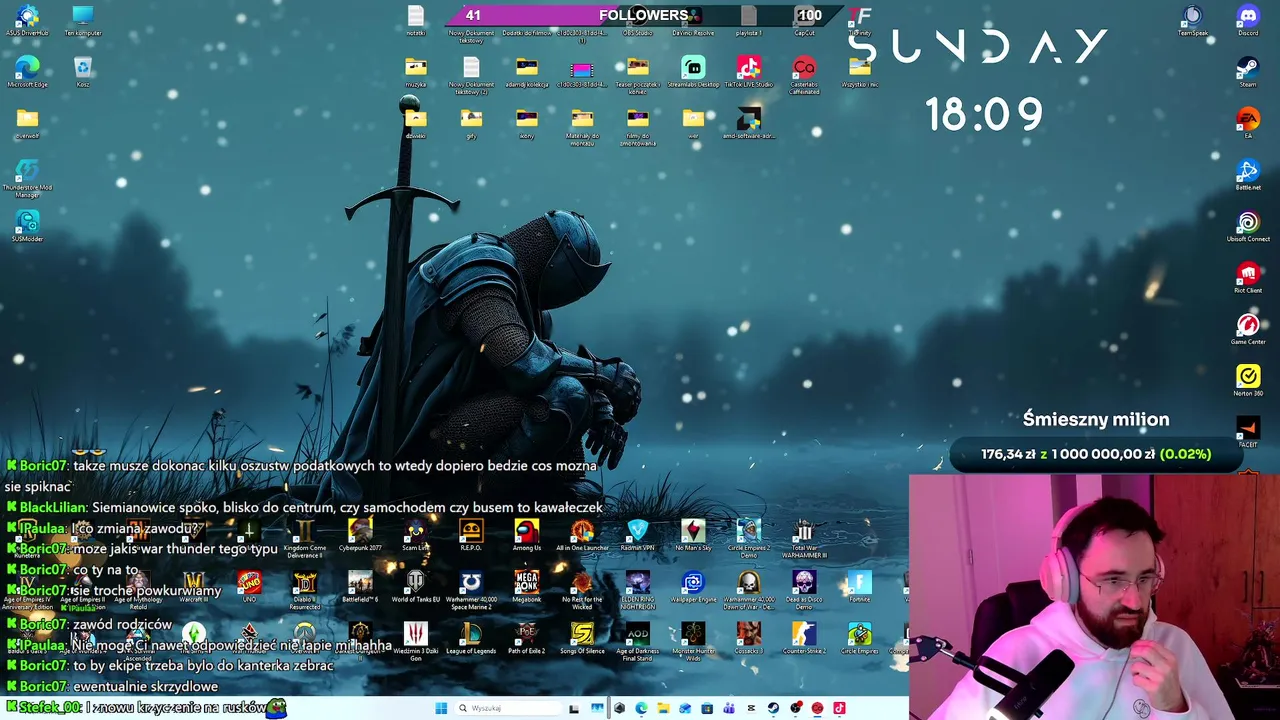1280x720 pixels.
Task: Open Steam from the taskbar
Action: click(773, 708)
